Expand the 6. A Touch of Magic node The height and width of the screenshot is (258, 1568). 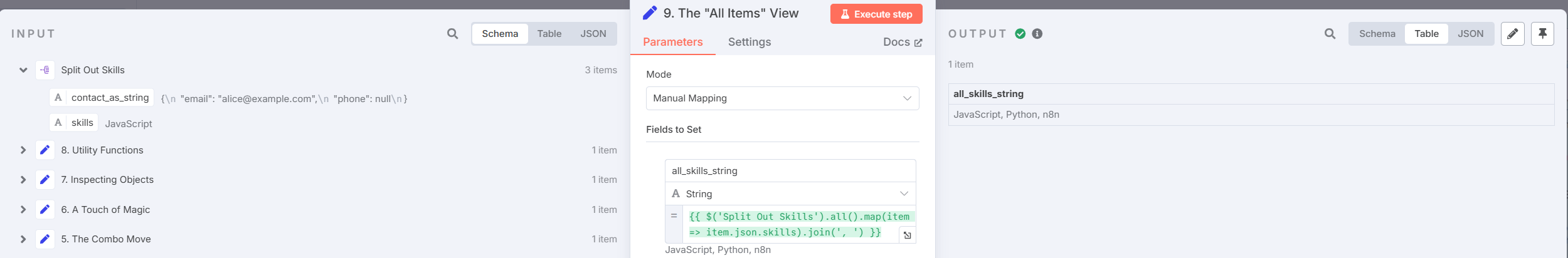tap(23, 210)
